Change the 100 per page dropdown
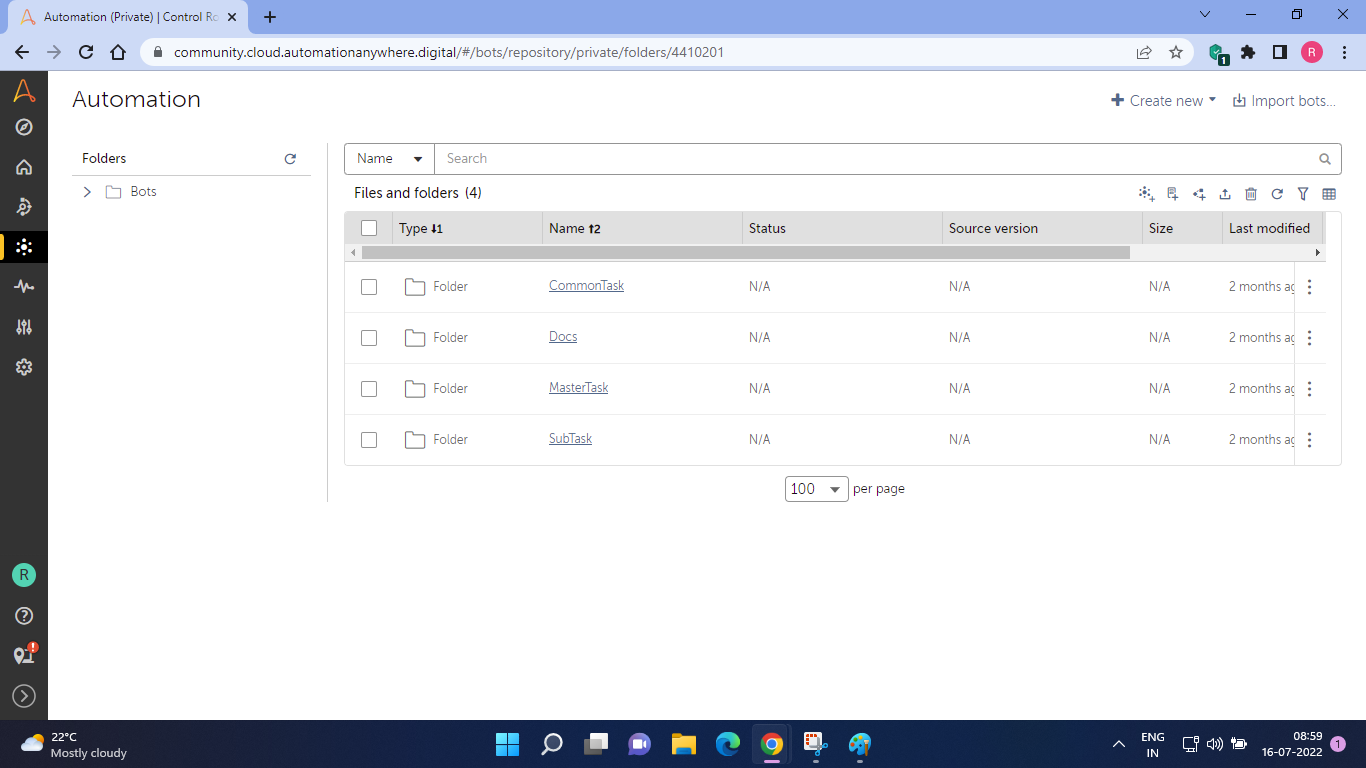This screenshot has height=768, width=1366. 816,489
